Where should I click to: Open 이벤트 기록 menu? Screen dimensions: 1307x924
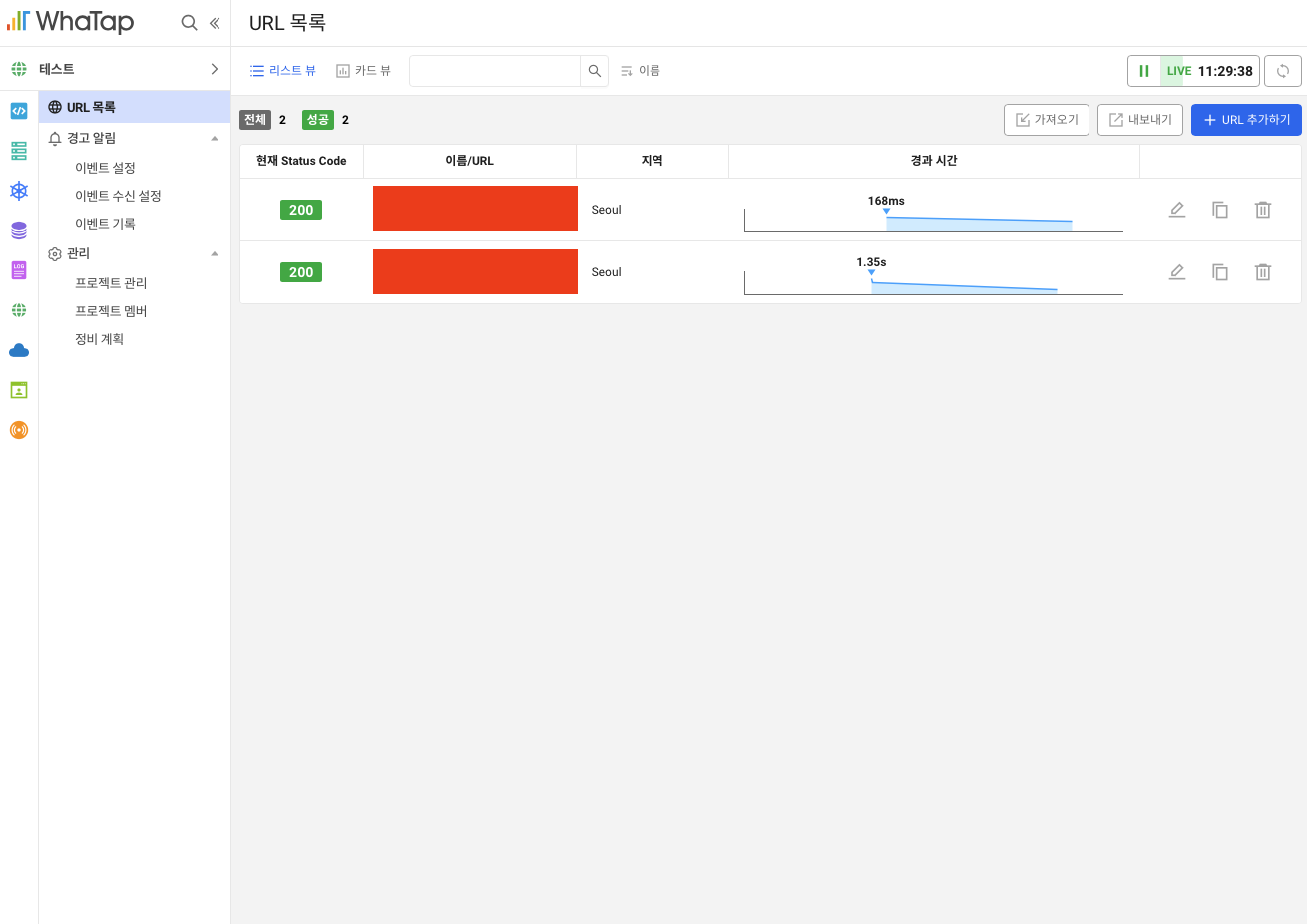(x=105, y=224)
